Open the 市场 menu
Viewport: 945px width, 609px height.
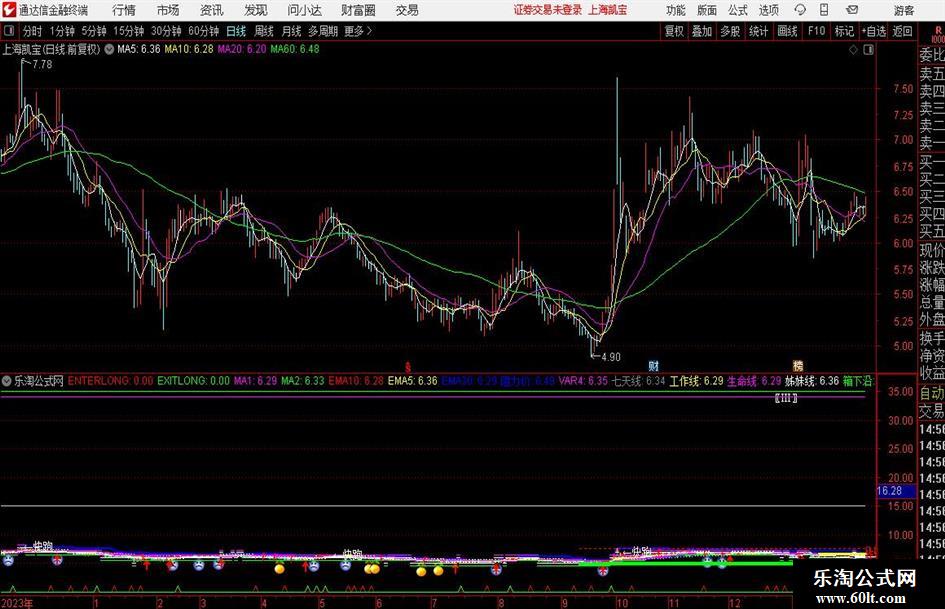pyautogui.click(x=168, y=10)
